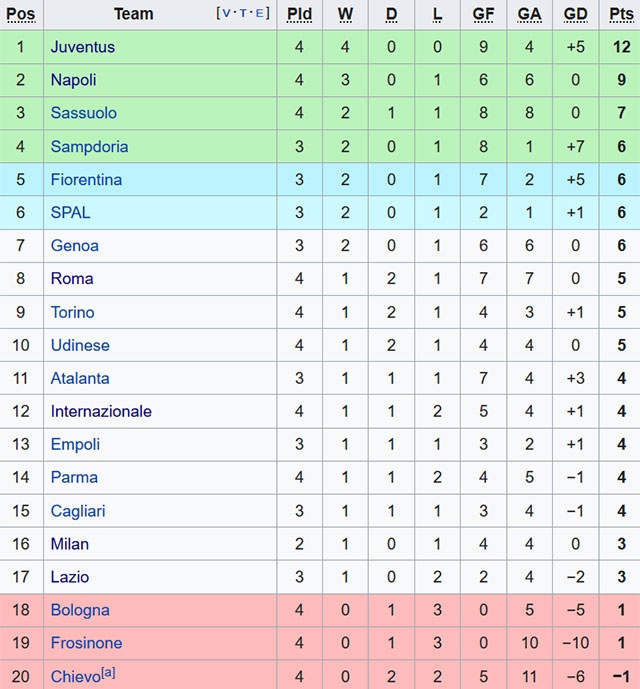Image resolution: width=640 pixels, height=689 pixels.
Task: Select the Sampdoria link
Action: click(90, 146)
